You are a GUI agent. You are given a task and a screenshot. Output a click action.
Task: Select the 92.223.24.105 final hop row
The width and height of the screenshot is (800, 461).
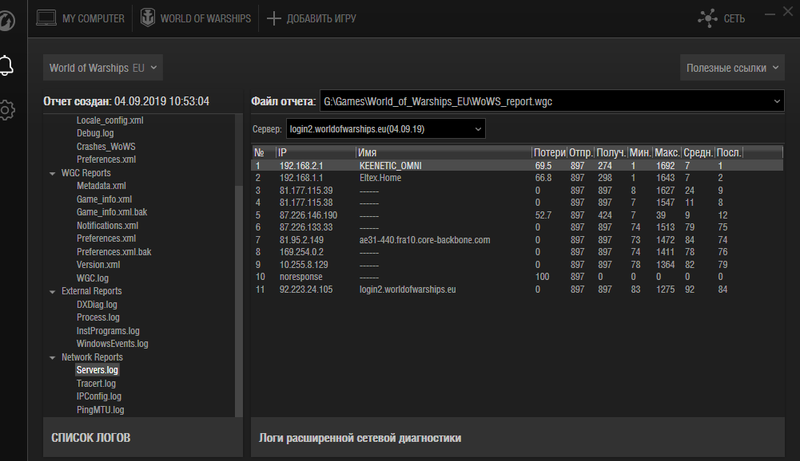point(517,290)
